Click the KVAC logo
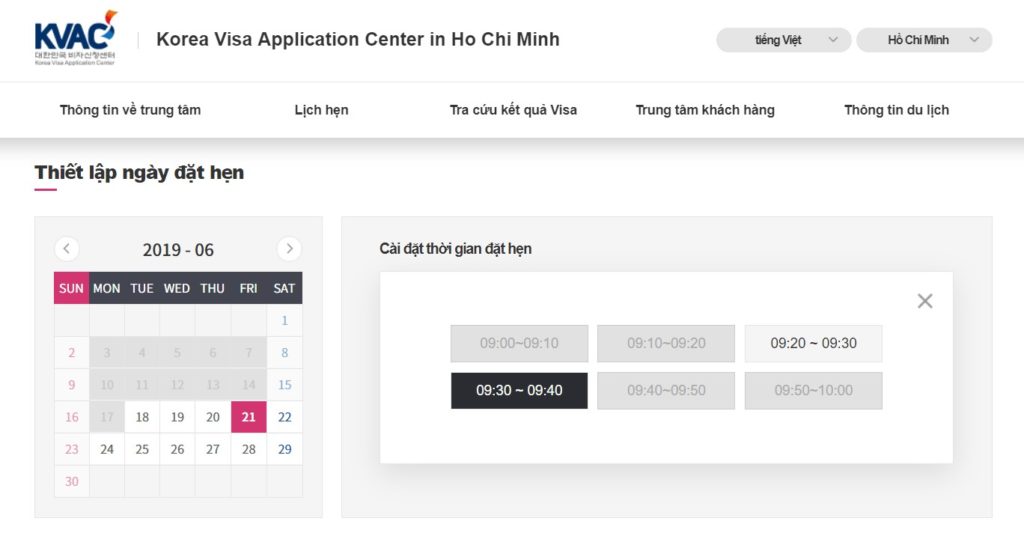The height and width of the screenshot is (533, 1024). [x=75, y=39]
